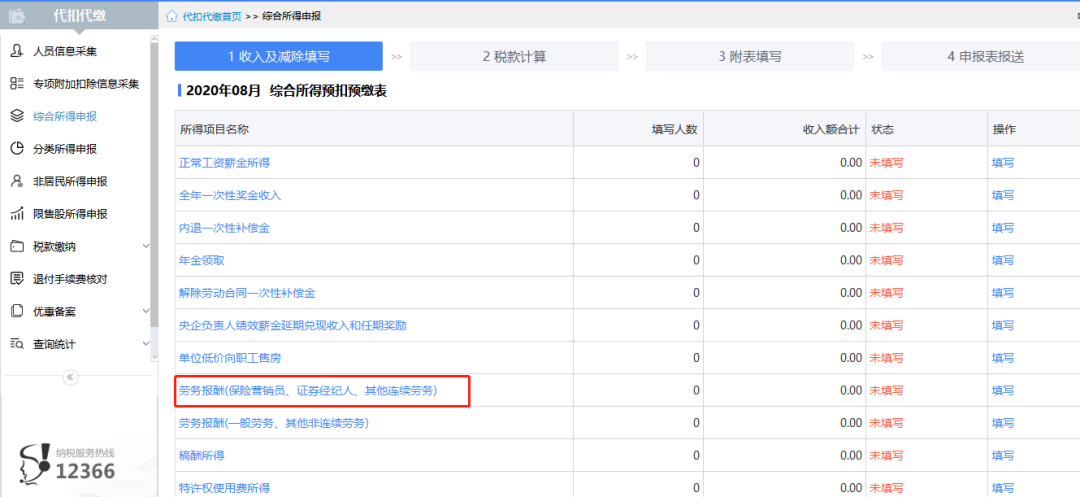Viewport: 1080px width, 497px height.
Task: Click the home icon in the breadcrumb
Action: point(172,17)
